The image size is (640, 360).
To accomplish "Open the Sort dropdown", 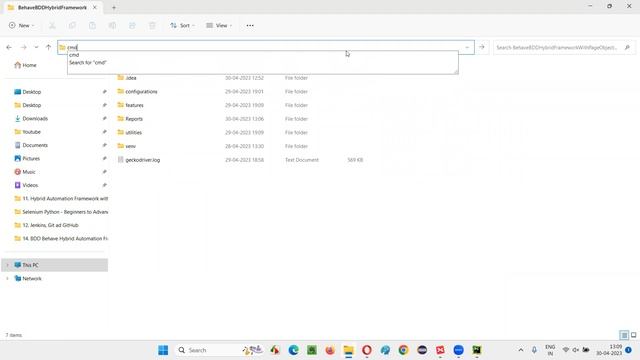I will coord(182,25).
